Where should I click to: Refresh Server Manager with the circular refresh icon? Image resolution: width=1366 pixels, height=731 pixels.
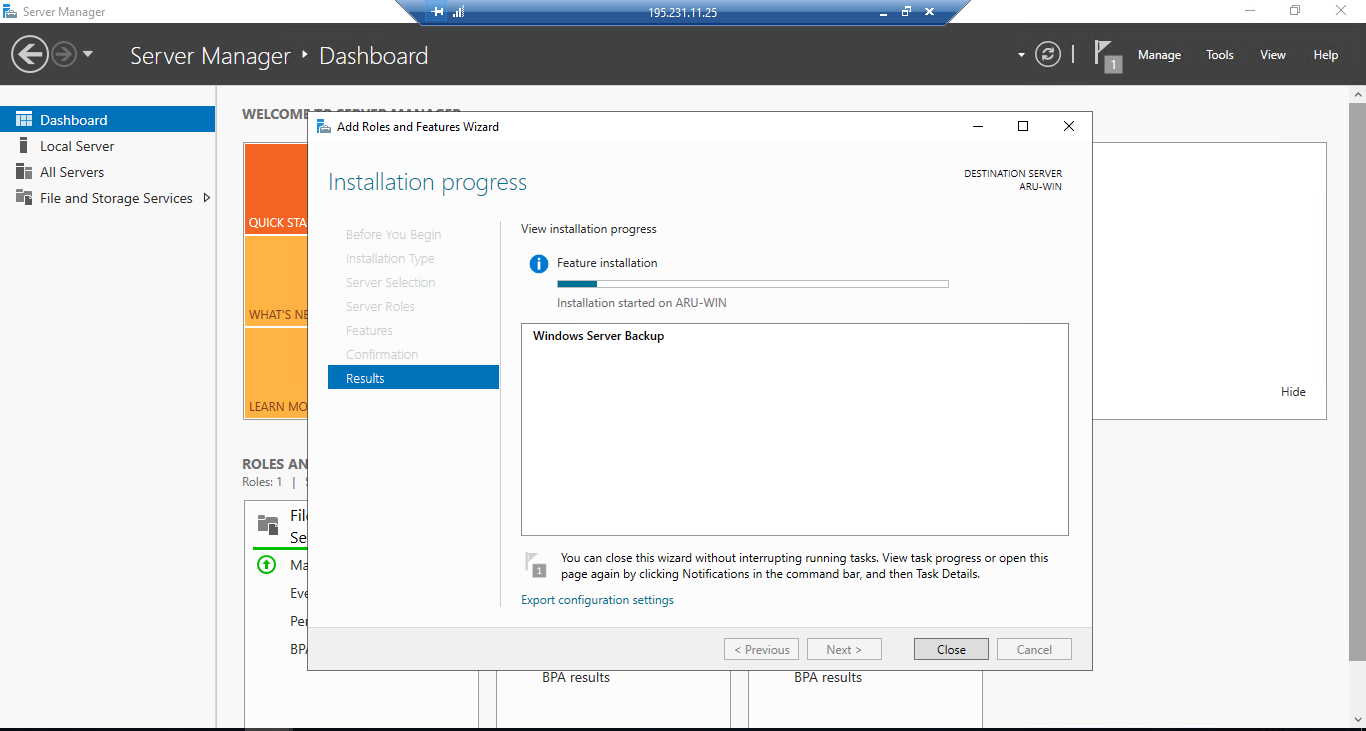click(x=1047, y=54)
